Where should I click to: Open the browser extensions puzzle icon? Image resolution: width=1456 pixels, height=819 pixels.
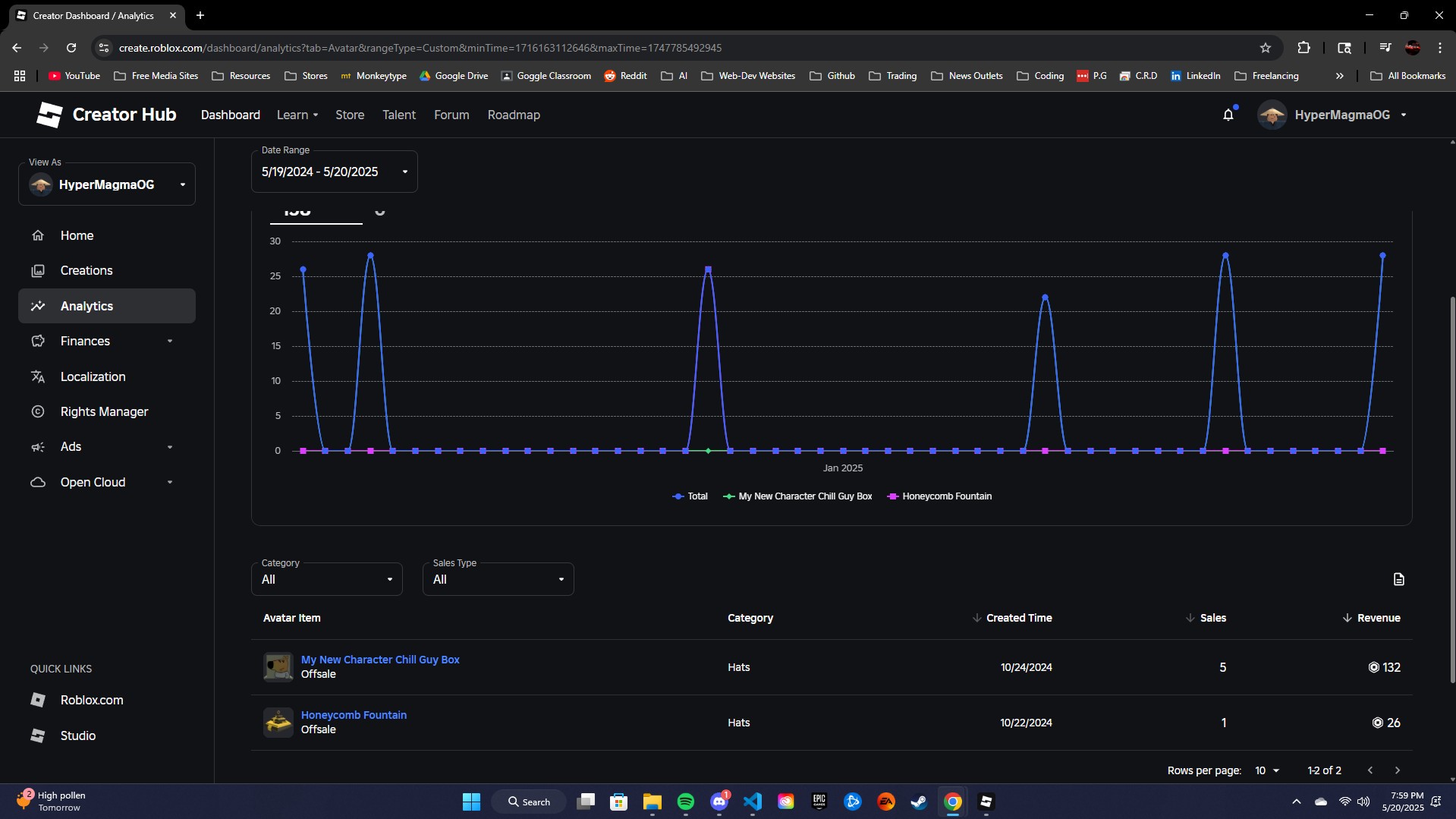coord(1303,48)
